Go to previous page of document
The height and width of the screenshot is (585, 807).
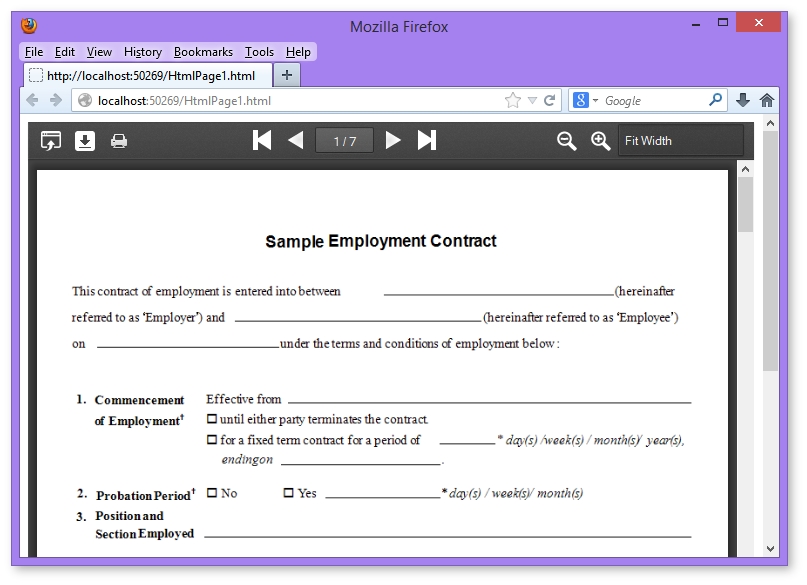[295, 140]
